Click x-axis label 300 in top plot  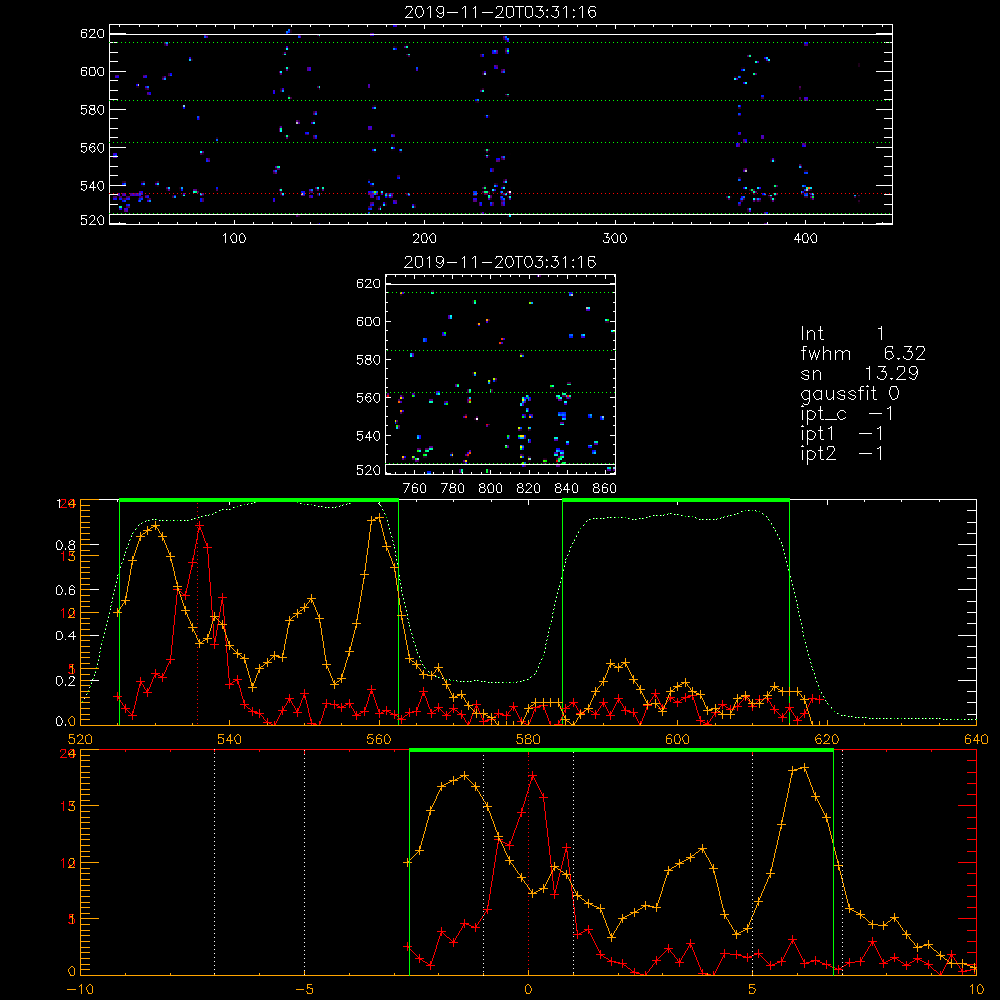click(x=615, y=239)
